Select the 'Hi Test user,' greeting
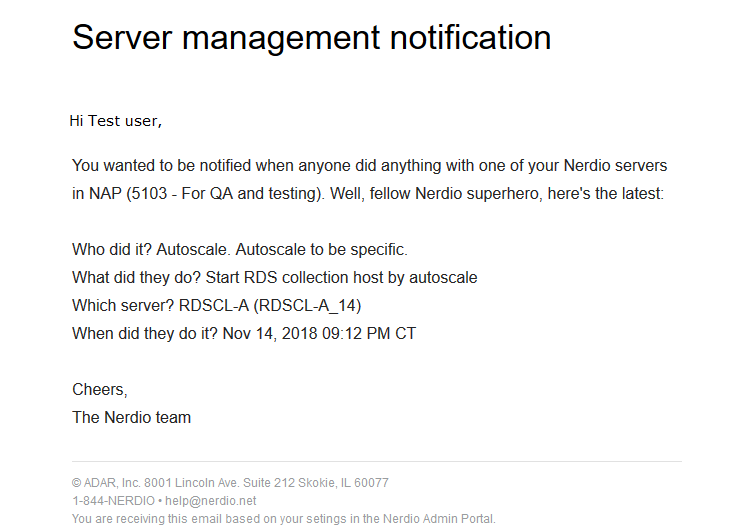The image size is (735, 531). coord(115,121)
